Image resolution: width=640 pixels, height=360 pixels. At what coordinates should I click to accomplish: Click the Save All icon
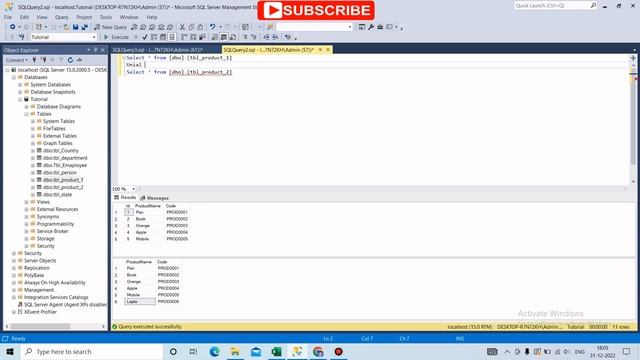pos(84,27)
